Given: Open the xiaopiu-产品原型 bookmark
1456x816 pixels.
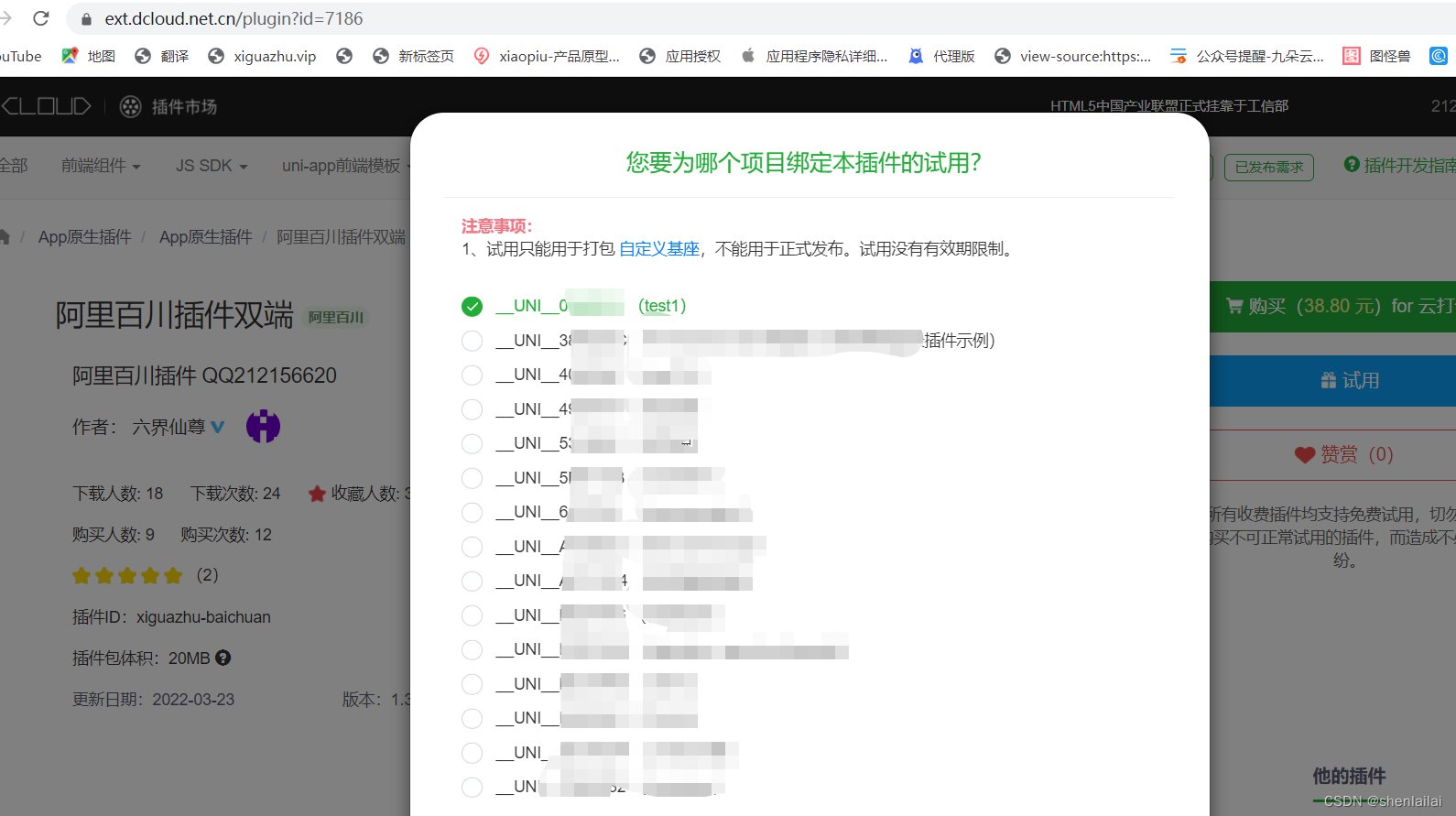Looking at the screenshot, I should click(547, 56).
